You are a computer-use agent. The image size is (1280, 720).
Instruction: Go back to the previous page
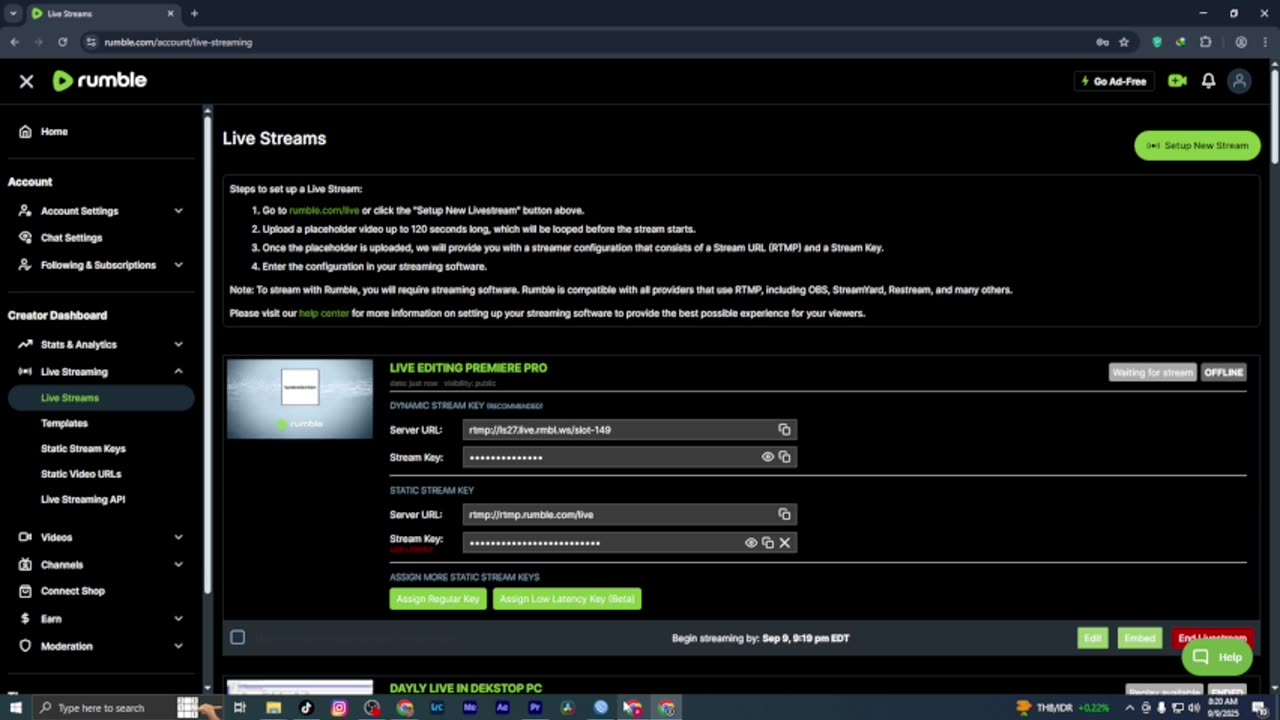pyautogui.click(x=14, y=42)
